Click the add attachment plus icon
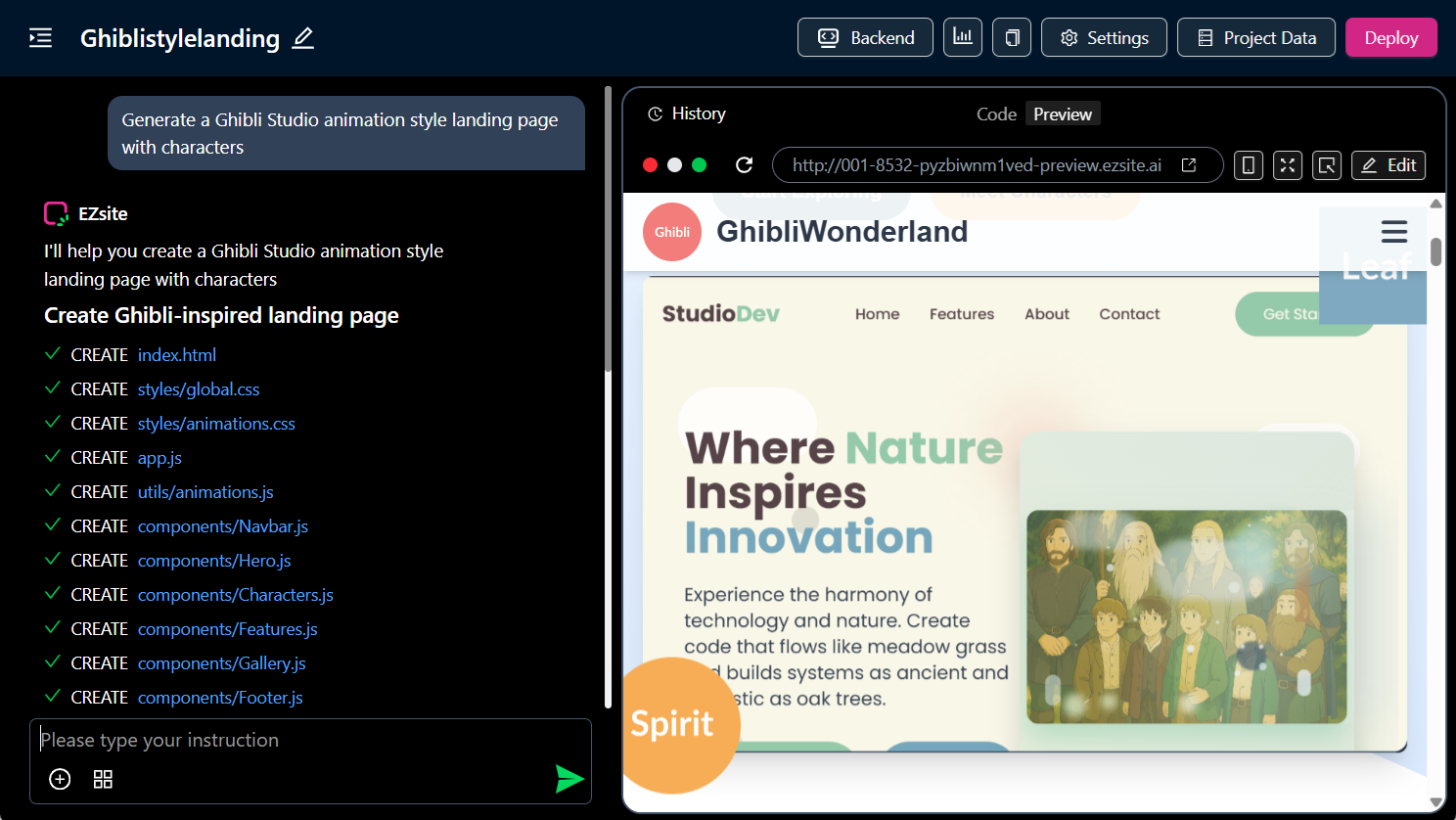Viewport: 1456px width, 820px height. [60, 779]
